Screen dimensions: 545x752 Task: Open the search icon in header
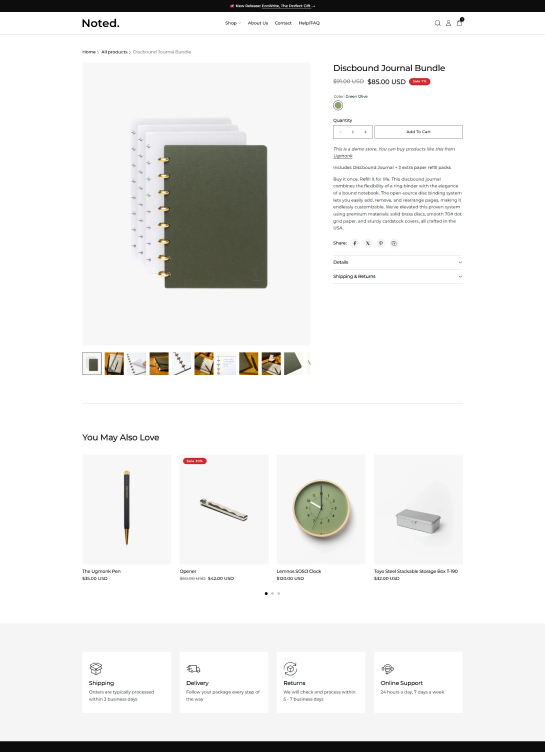438,23
